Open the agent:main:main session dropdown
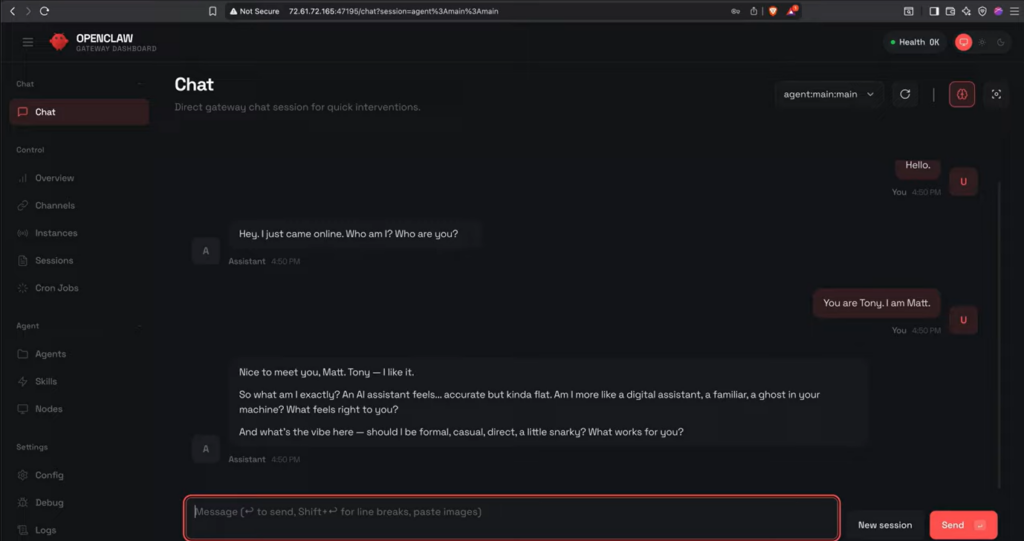Image resolution: width=1024 pixels, height=541 pixels. (829, 94)
